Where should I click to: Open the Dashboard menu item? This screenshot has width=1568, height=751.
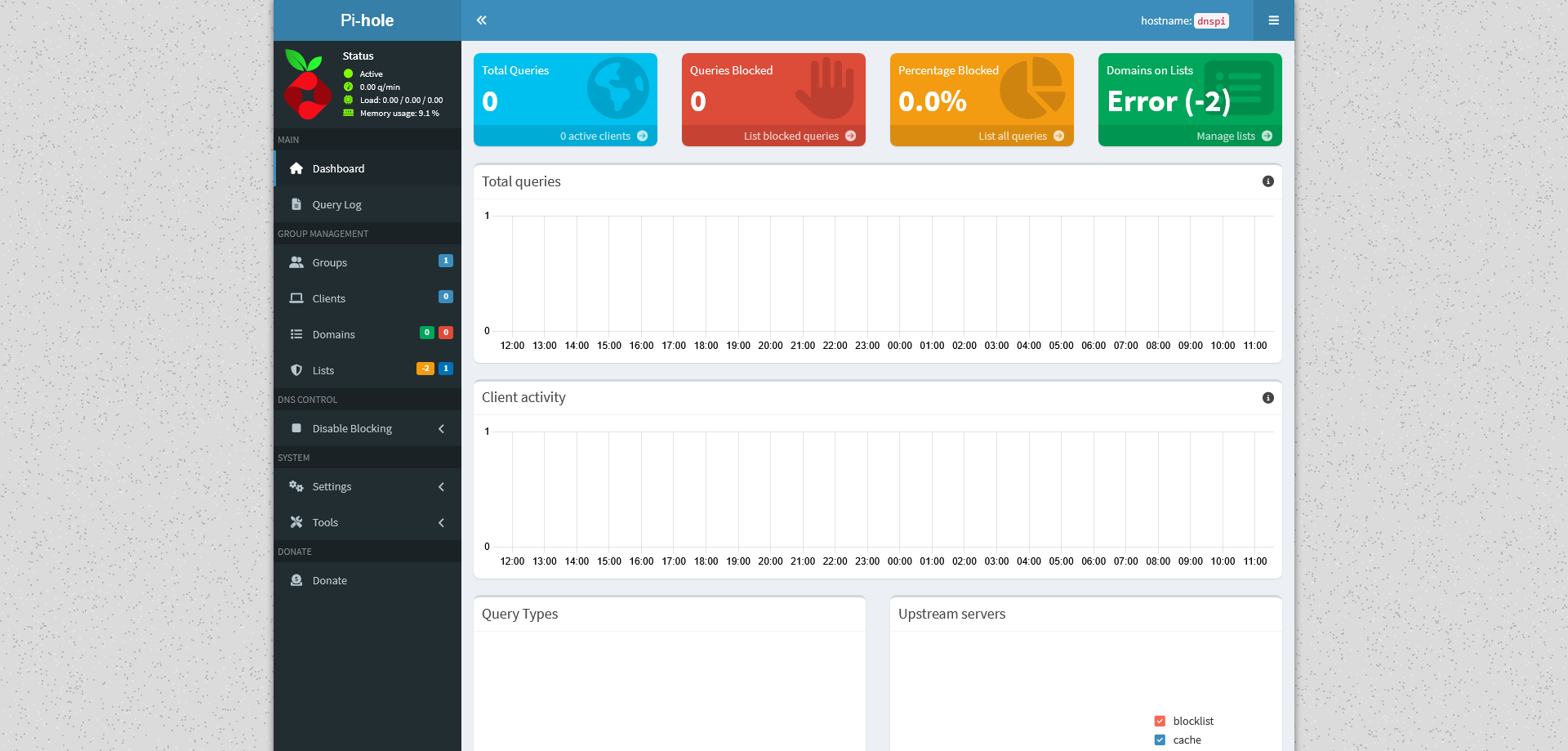[x=367, y=168]
